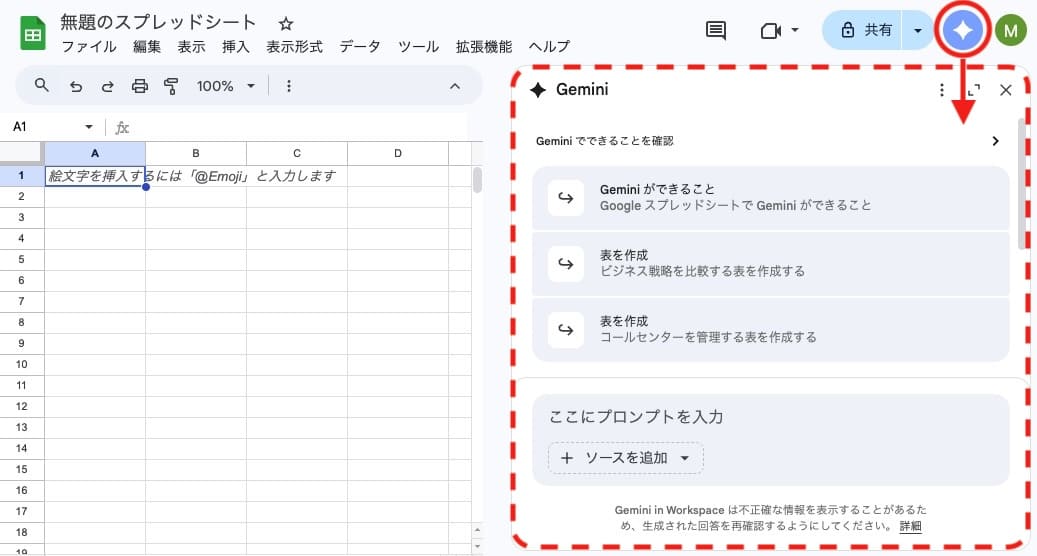Viewport: 1037px width, 556px height.
Task: Select column C header
Action: (297, 153)
